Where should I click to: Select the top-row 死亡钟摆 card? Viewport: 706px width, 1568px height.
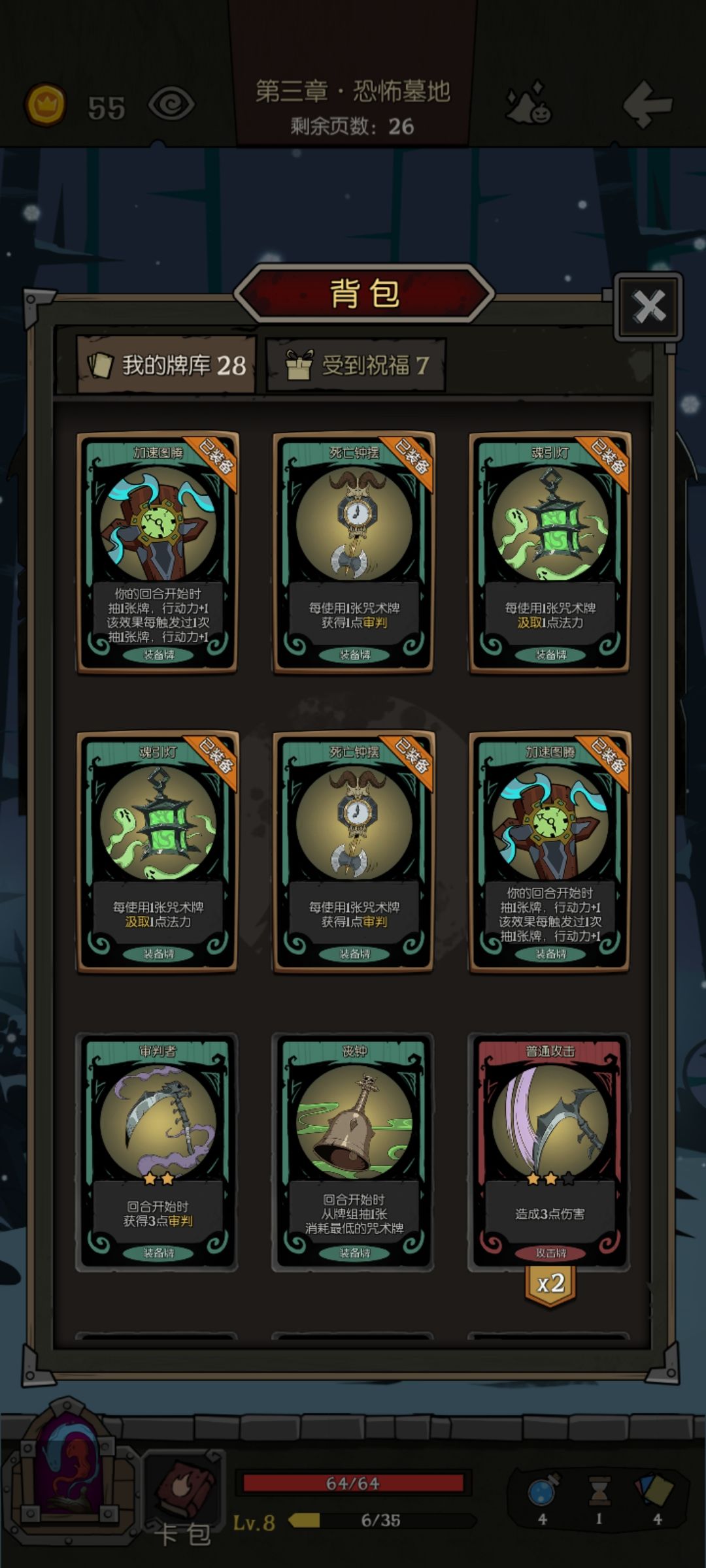pyautogui.click(x=354, y=552)
